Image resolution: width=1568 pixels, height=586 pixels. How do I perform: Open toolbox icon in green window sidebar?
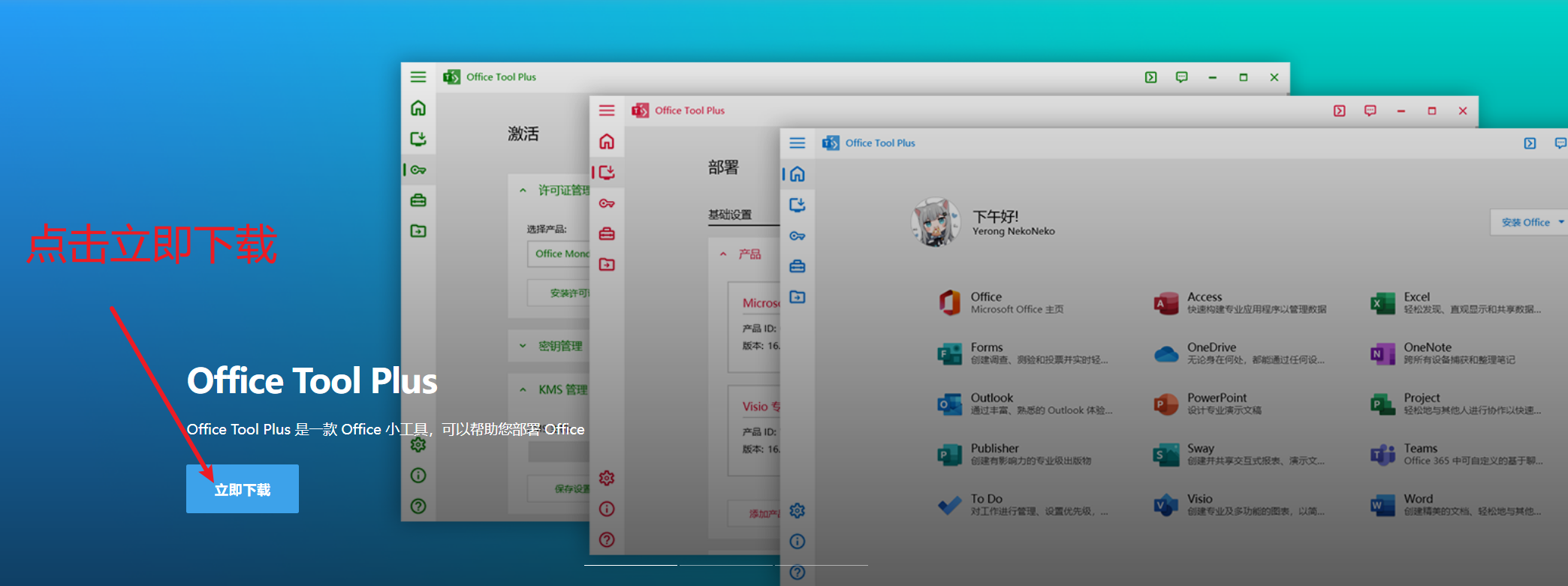click(418, 200)
